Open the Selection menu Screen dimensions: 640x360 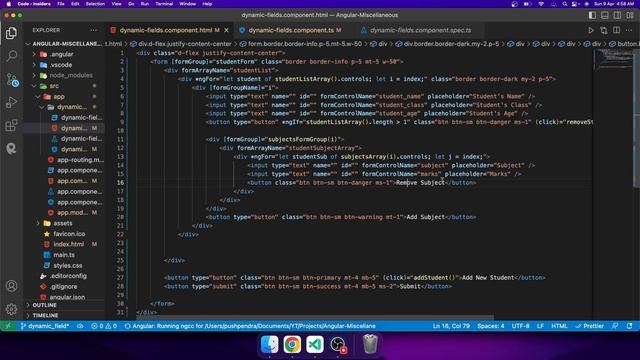click(95, 4)
